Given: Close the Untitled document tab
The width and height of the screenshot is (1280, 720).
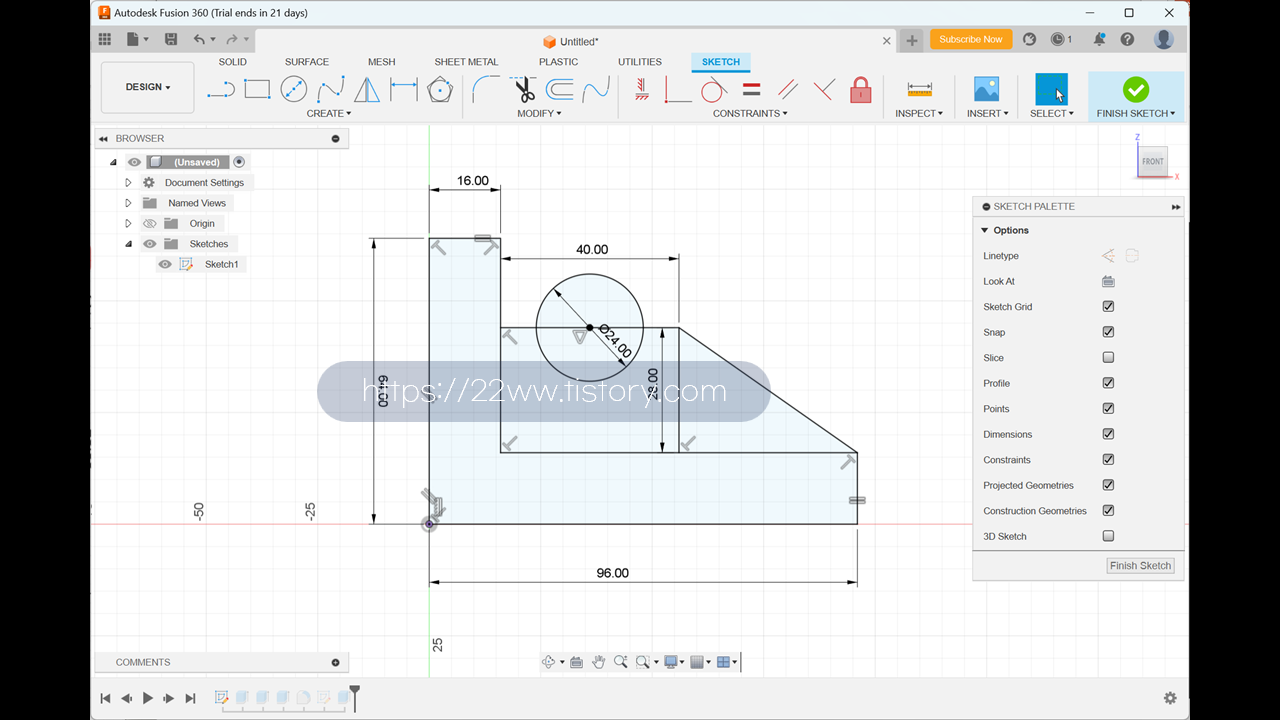Looking at the screenshot, I should tap(886, 41).
